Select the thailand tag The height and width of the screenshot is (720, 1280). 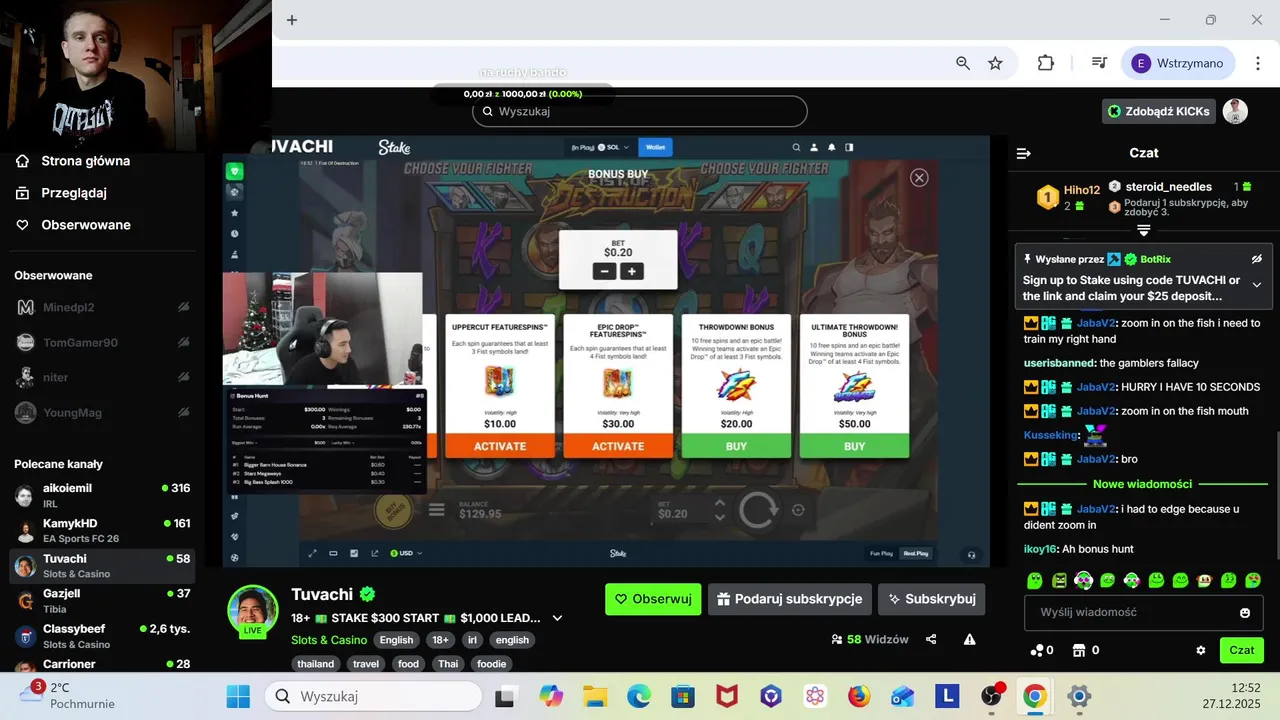316,664
